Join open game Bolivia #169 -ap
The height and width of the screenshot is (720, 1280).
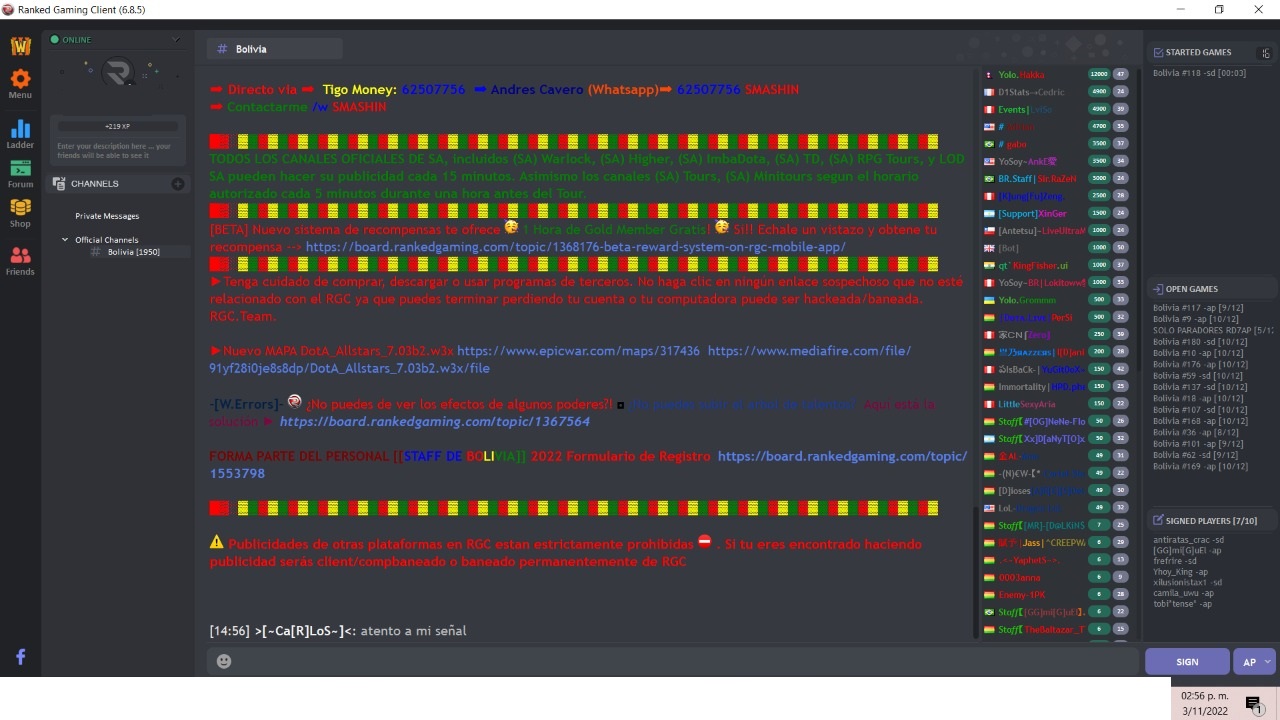point(1200,466)
